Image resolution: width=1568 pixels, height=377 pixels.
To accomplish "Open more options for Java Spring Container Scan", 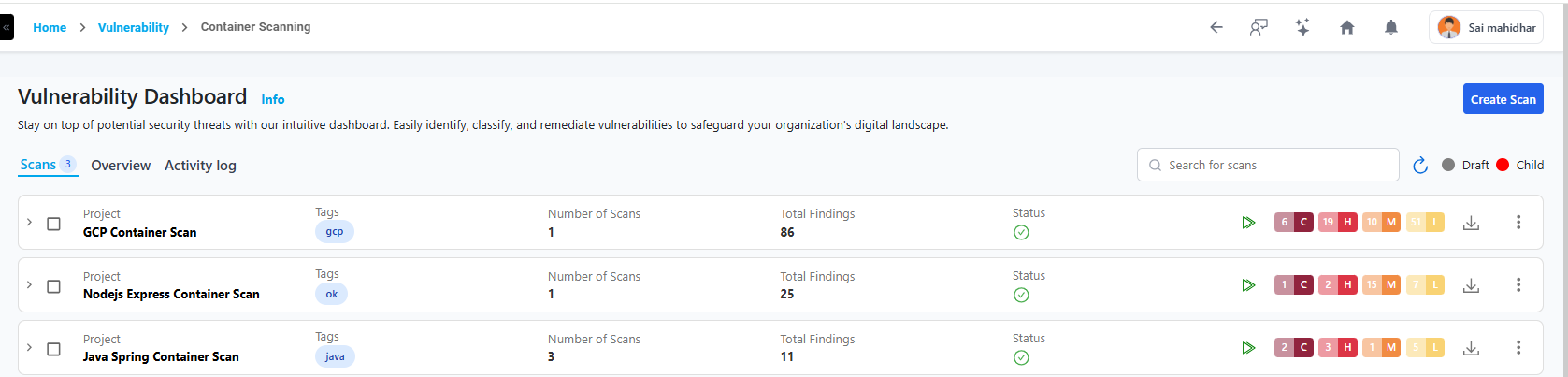I will (x=1518, y=348).
